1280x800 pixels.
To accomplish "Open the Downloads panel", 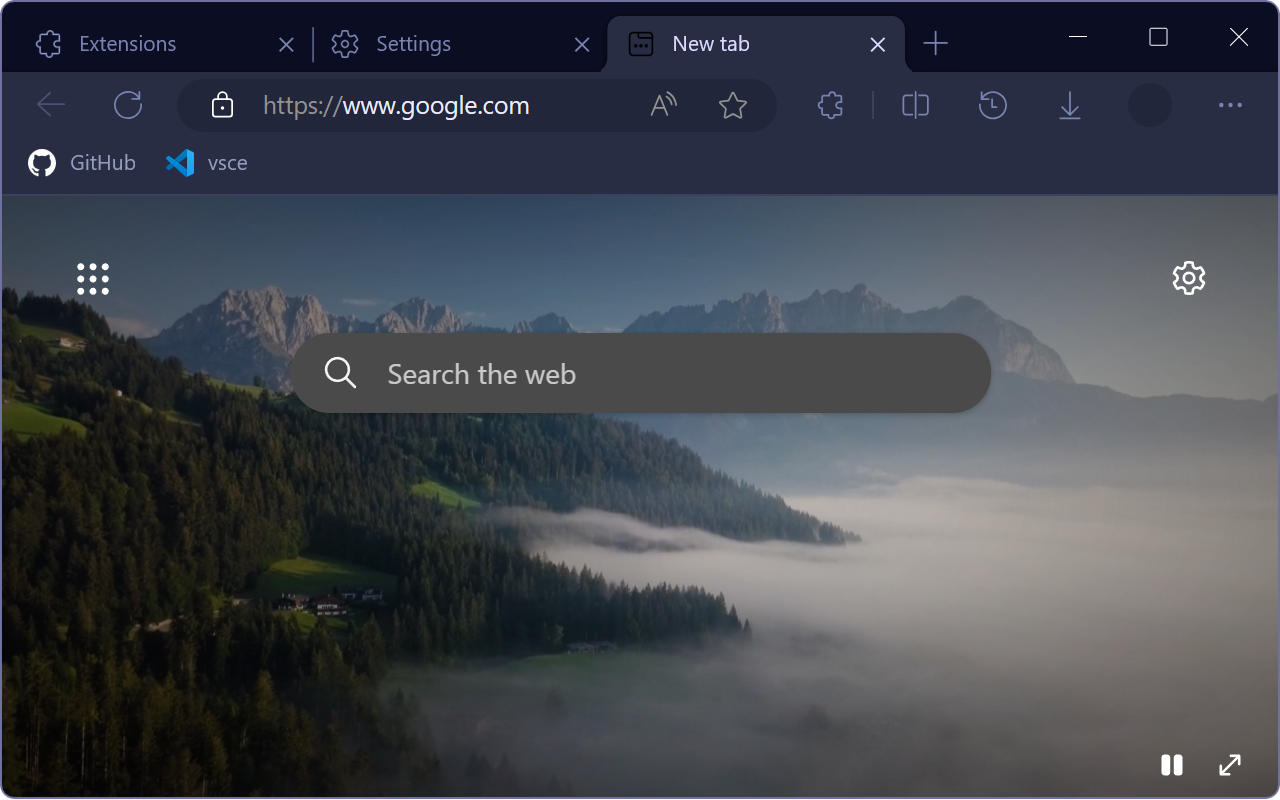I will coord(1070,105).
